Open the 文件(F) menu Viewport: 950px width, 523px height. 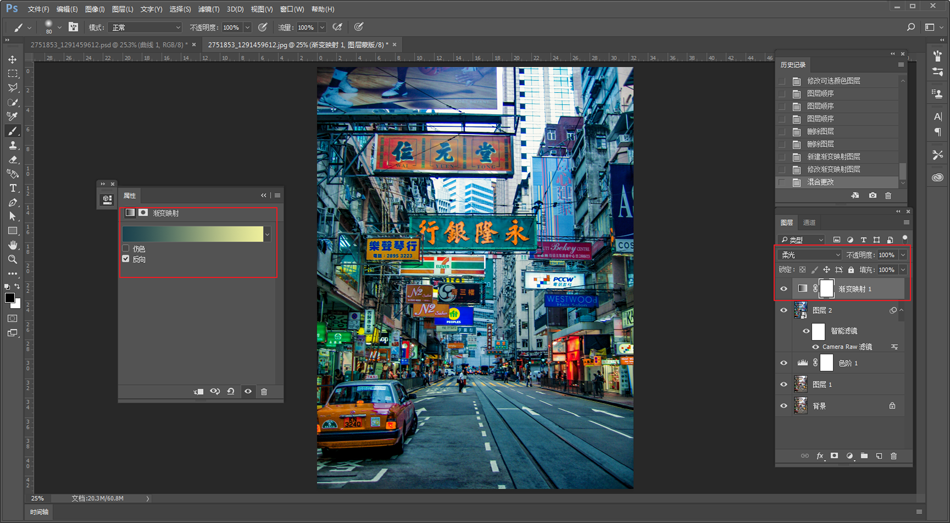pos(38,9)
